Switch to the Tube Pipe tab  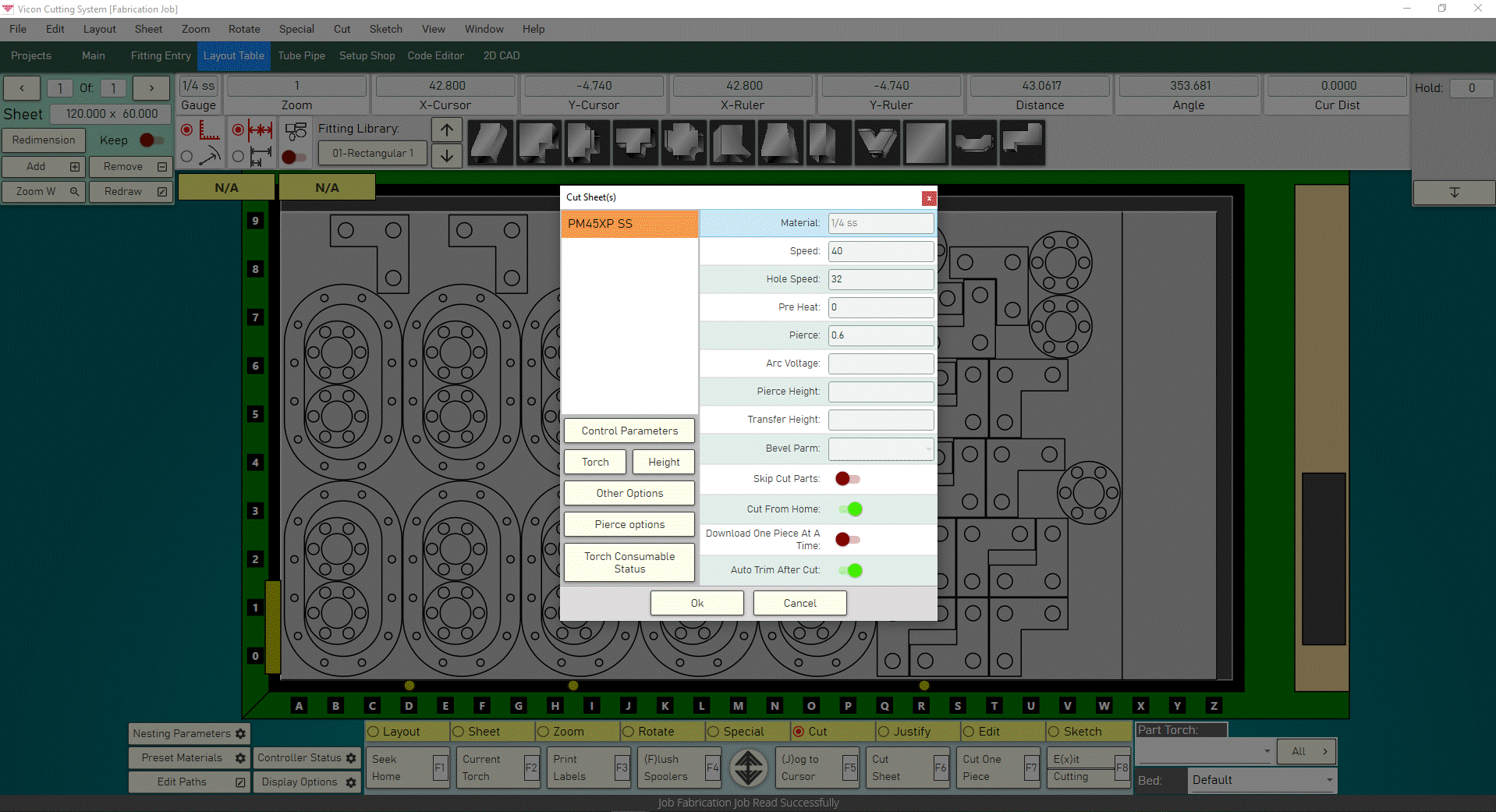coord(301,55)
